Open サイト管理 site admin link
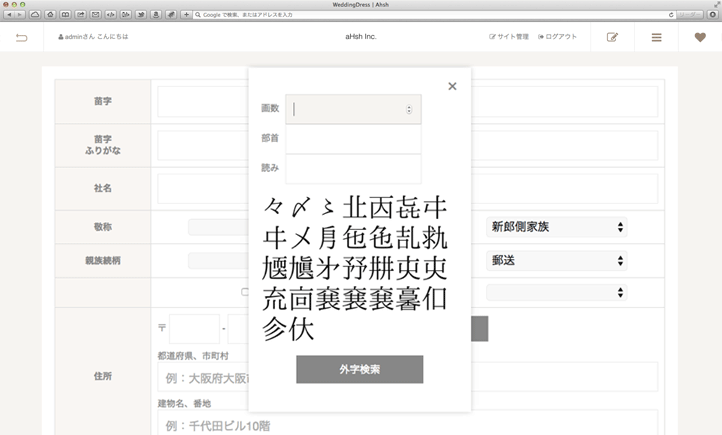The image size is (722, 435). point(509,37)
